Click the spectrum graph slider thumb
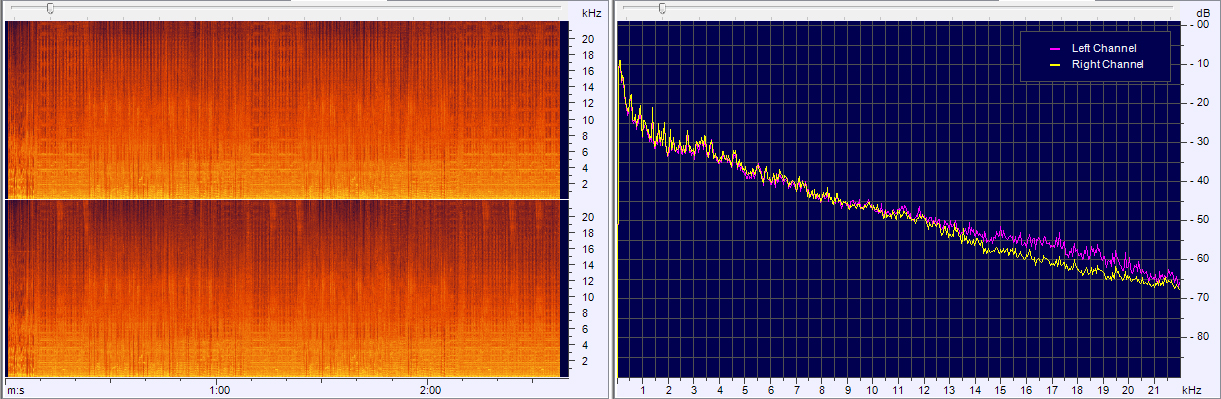The image size is (1221, 399). 661,8
